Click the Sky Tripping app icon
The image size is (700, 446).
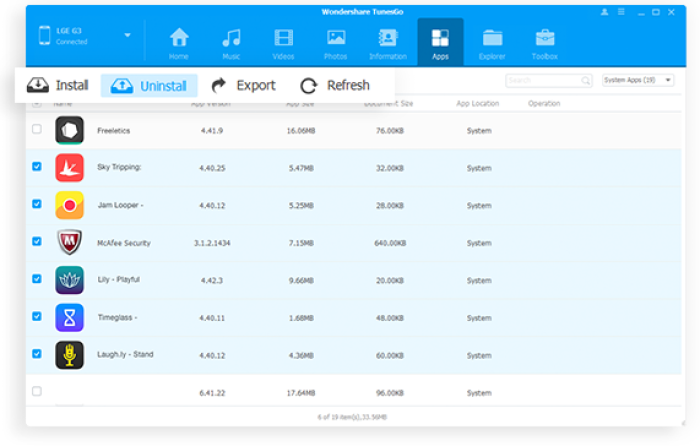[x=69, y=168]
